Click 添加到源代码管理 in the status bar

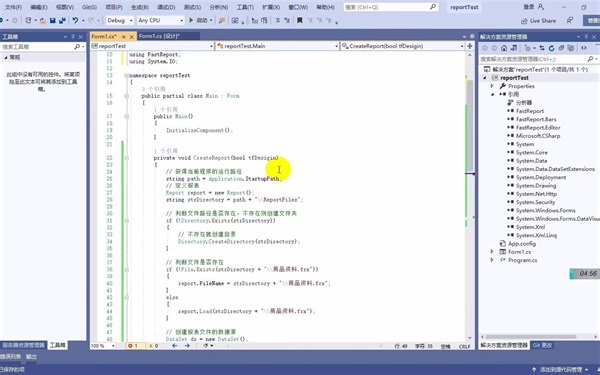[x=561, y=370]
